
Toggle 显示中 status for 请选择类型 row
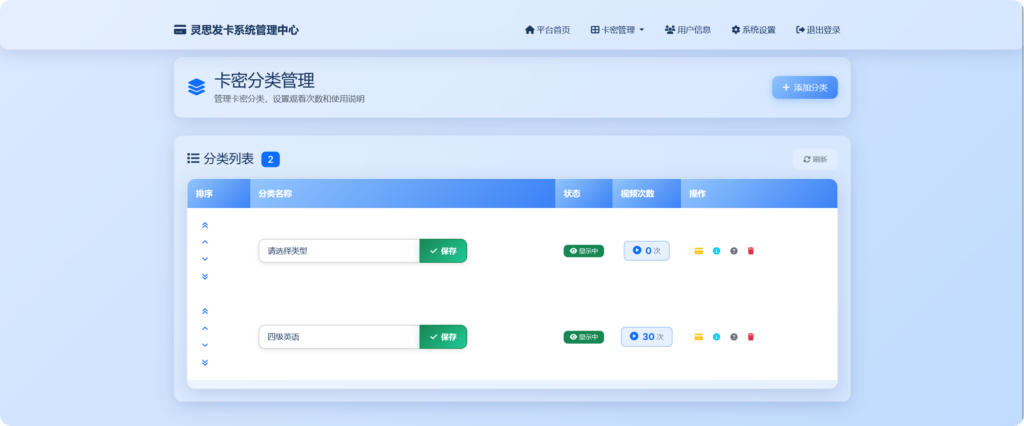click(x=583, y=251)
